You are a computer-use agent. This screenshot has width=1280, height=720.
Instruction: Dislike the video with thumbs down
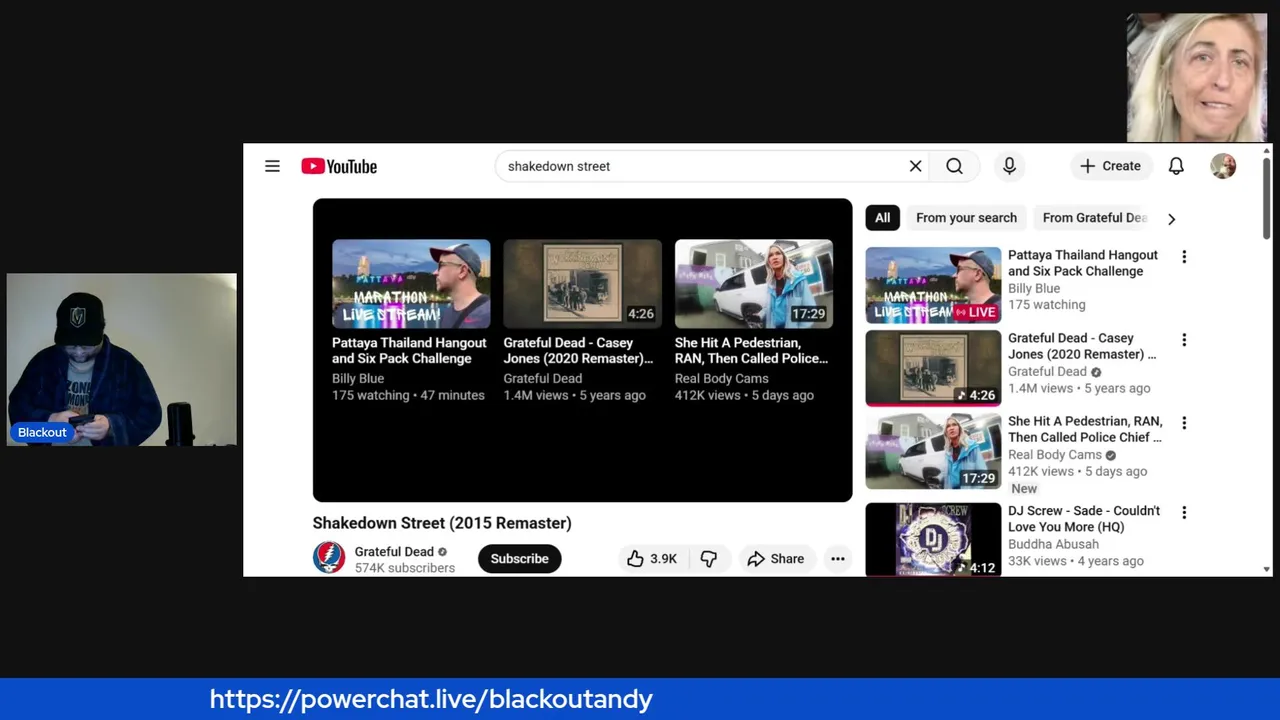point(709,559)
